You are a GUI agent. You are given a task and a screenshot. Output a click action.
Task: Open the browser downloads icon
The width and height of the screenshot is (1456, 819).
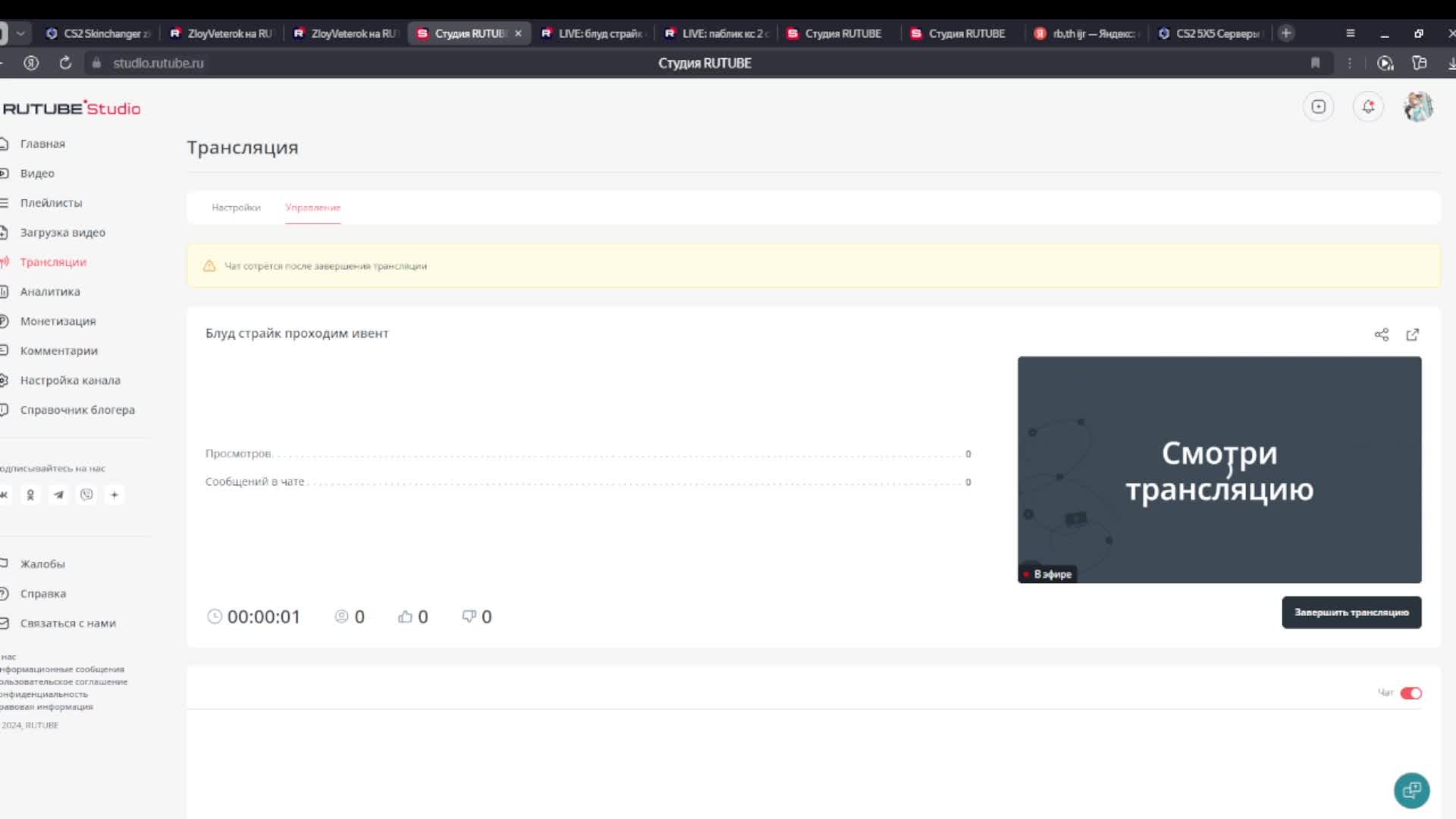click(1451, 63)
